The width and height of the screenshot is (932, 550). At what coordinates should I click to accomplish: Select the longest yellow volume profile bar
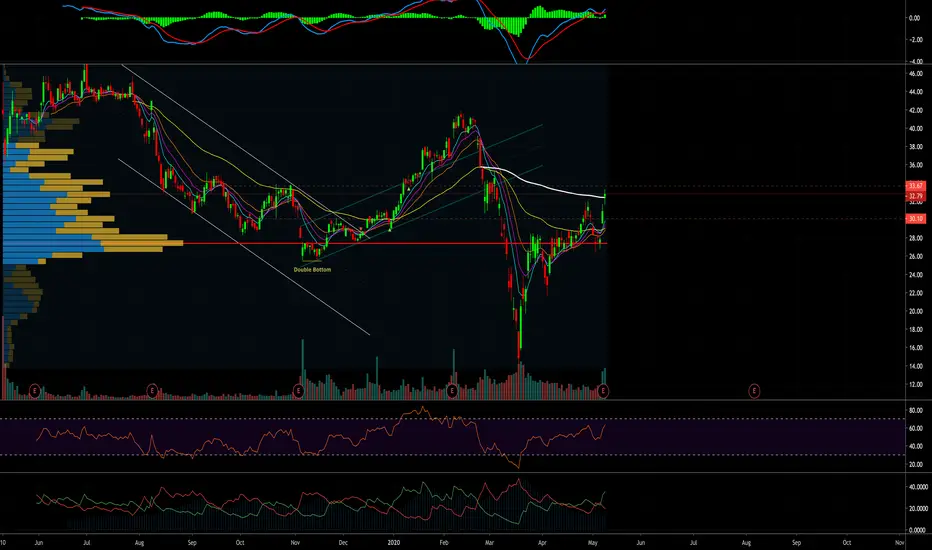(x=143, y=243)
